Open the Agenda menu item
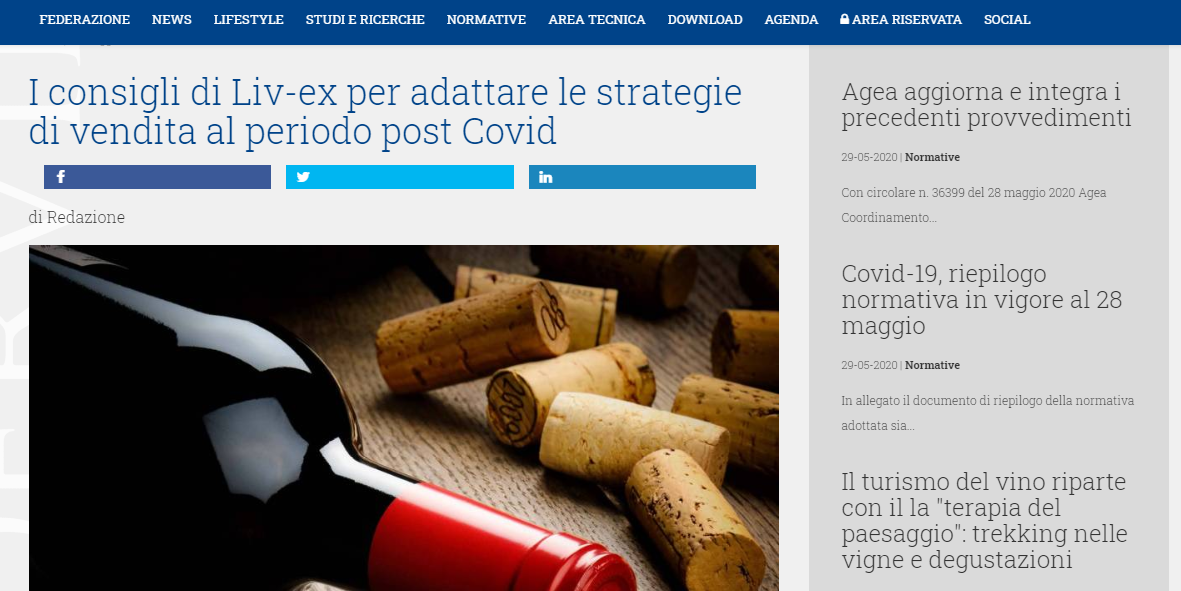The width and height of the screenshot is (1181, 591). (791, 20)
